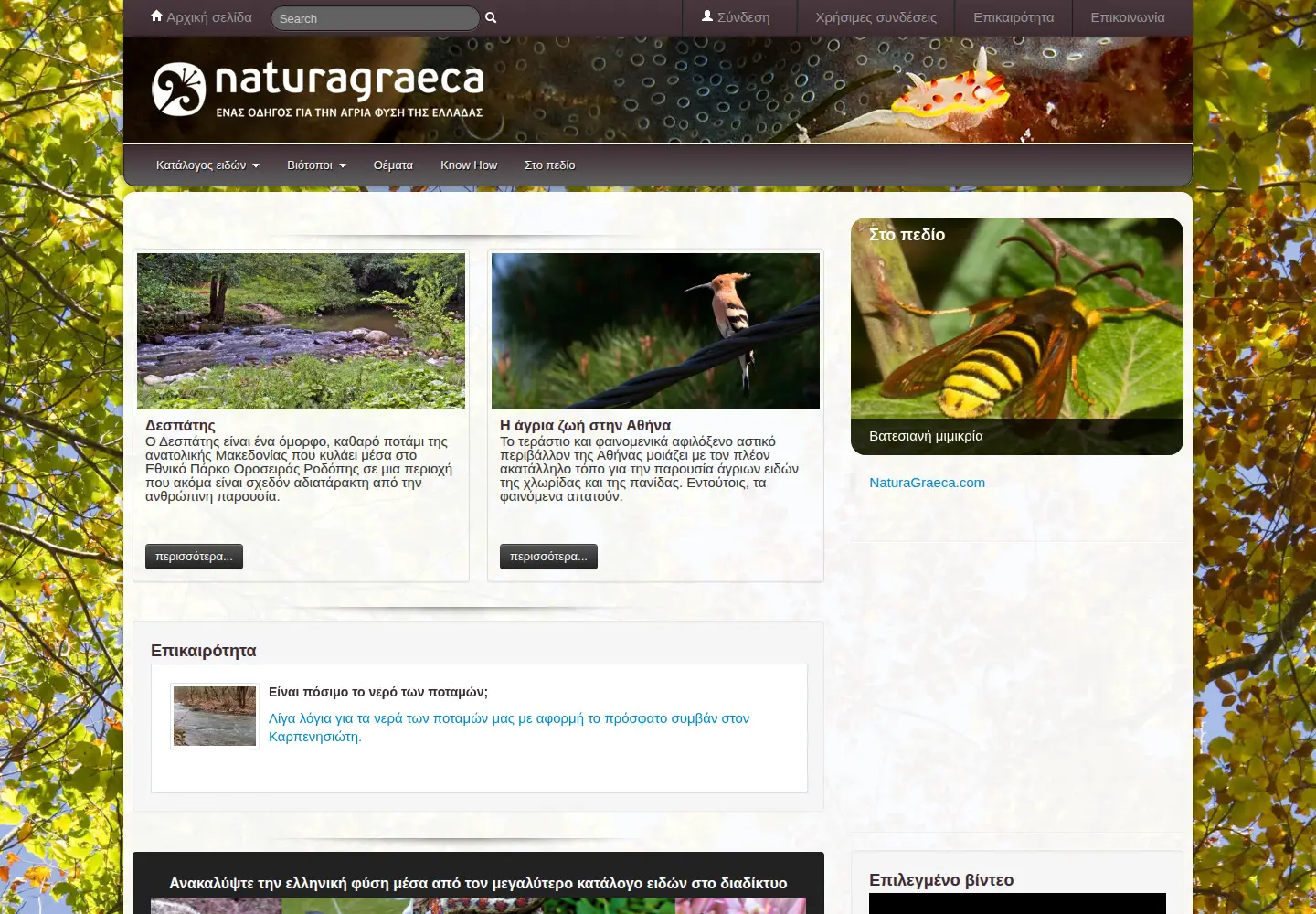
Task: Click the Επιλεγμένο βίντεο heading
Action: (x=941, y=880)
